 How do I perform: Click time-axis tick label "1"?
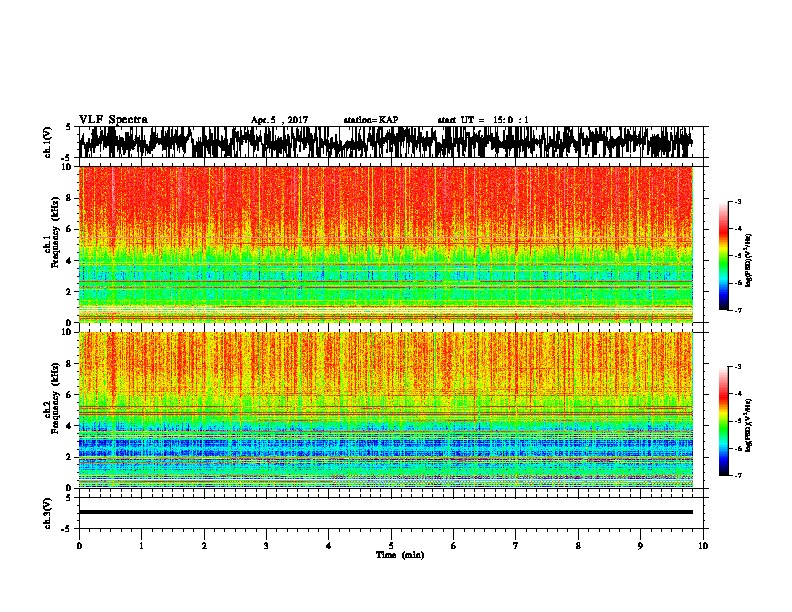pyautogui.click(x=141, y=545)
